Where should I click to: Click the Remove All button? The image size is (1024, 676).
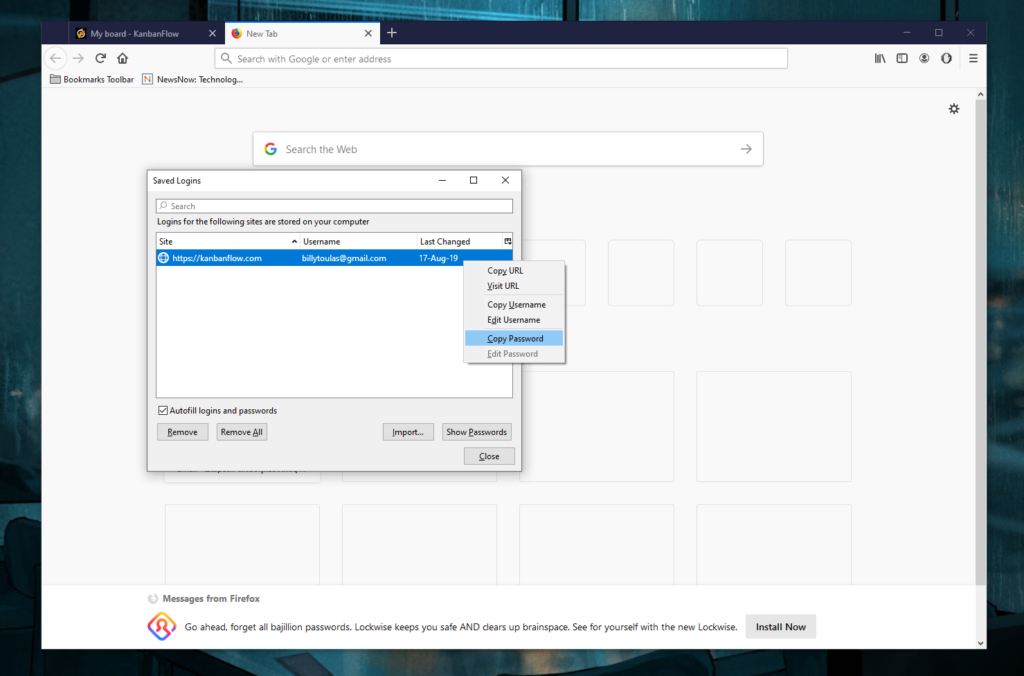click(242, 432)
